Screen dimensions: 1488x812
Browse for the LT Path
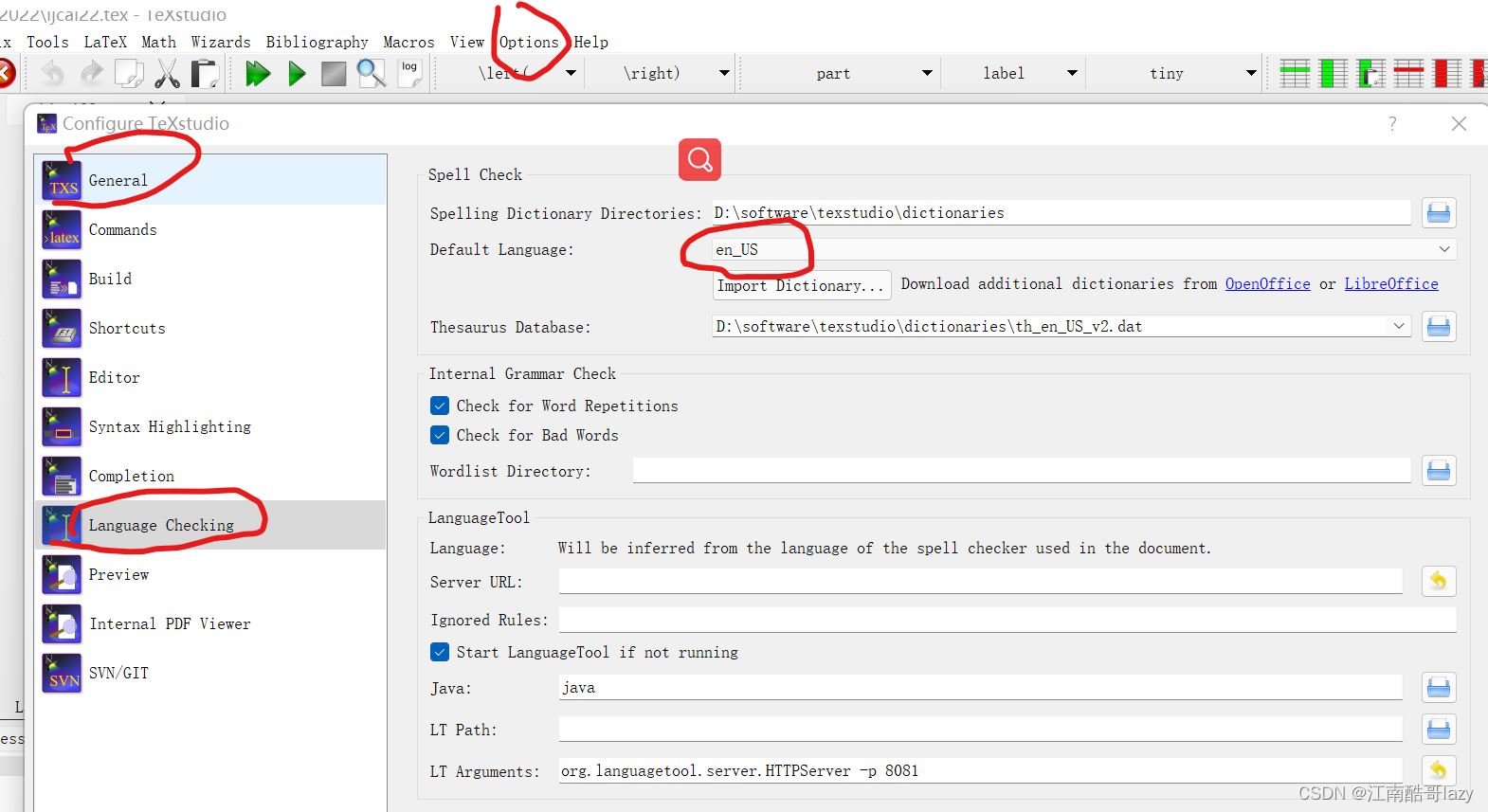coord(1439,729)
